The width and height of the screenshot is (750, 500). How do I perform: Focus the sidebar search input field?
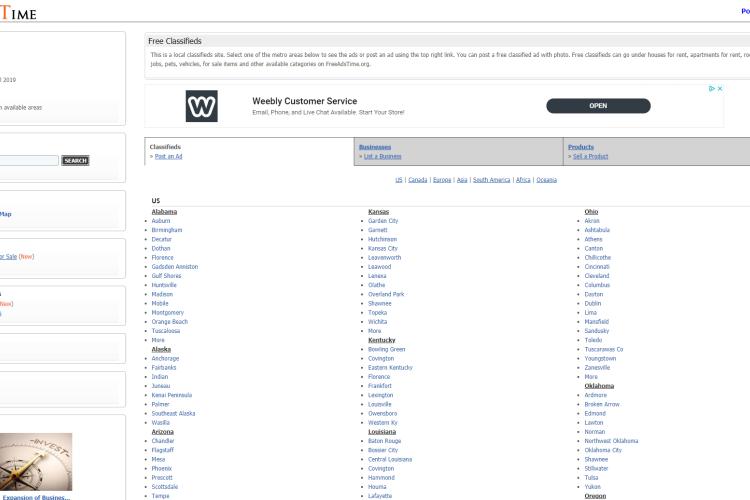pyautogui.click(x=29, y=160)
